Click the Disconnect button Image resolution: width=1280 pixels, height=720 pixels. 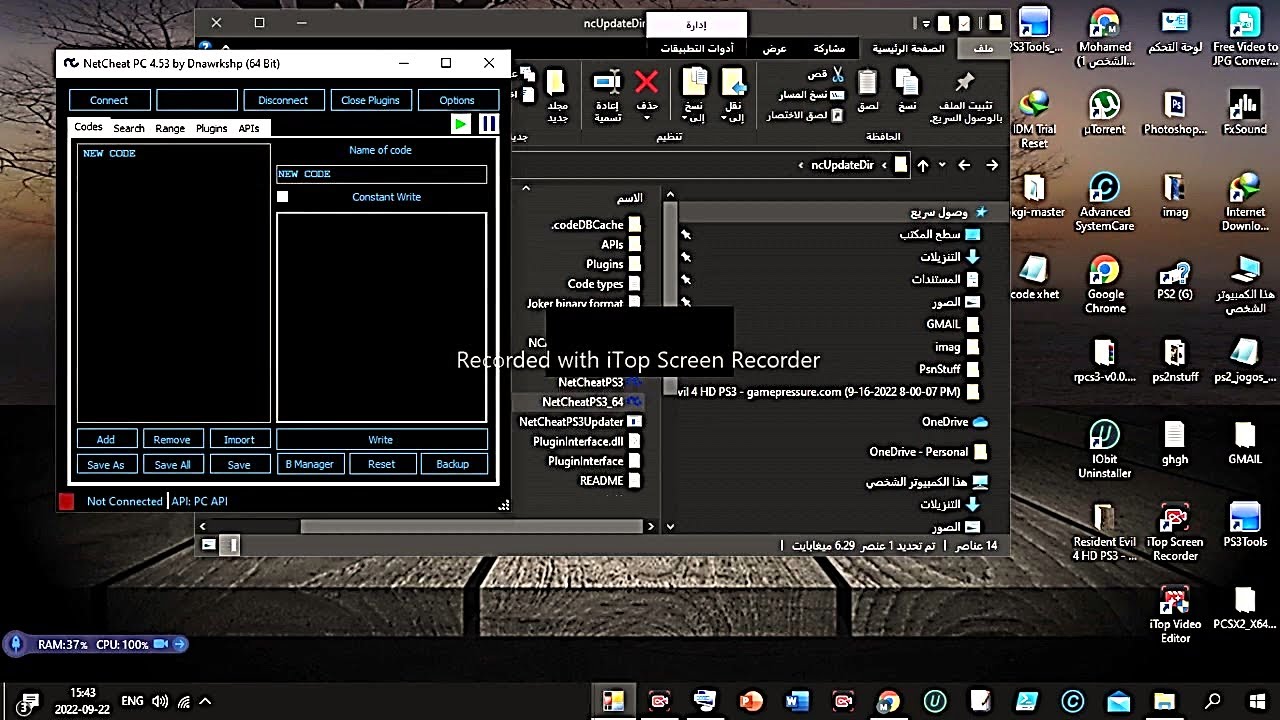(283, 100)
